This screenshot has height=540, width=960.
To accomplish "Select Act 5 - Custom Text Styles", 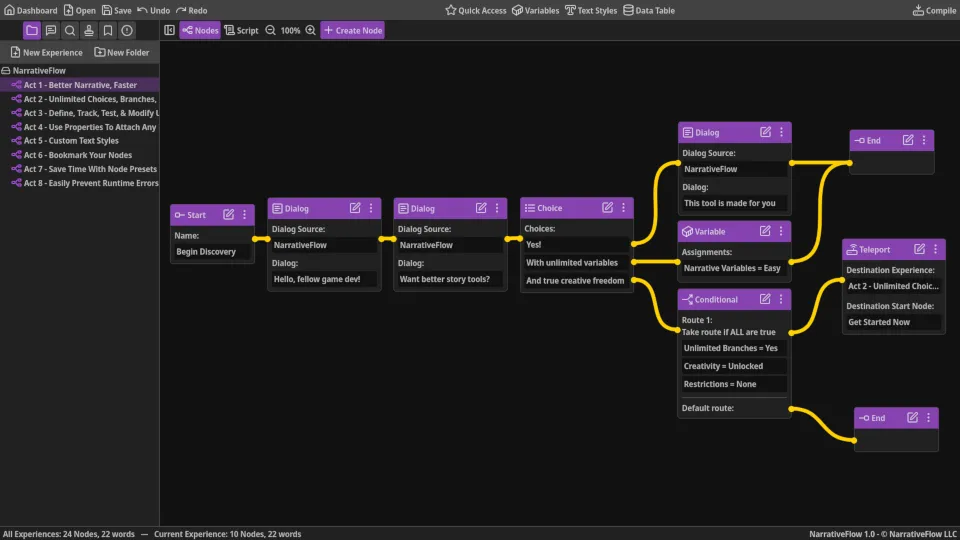I will [80, 141].
